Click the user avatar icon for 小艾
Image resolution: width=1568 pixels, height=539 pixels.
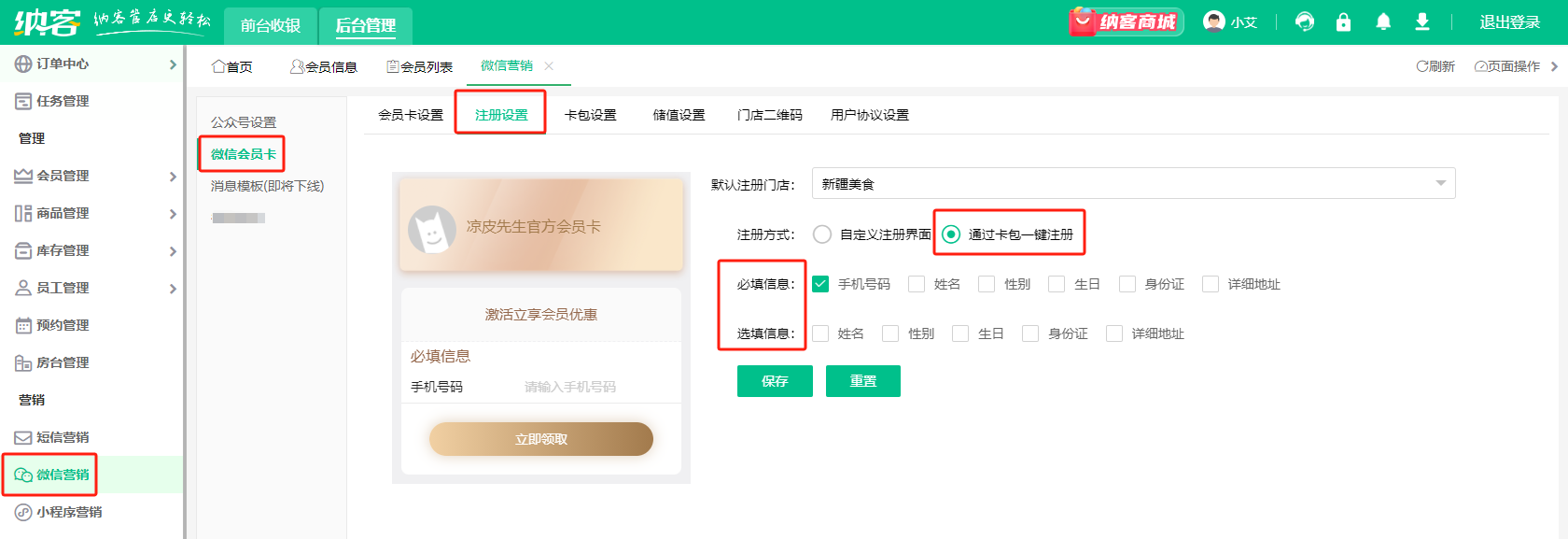coord(1213,21)
